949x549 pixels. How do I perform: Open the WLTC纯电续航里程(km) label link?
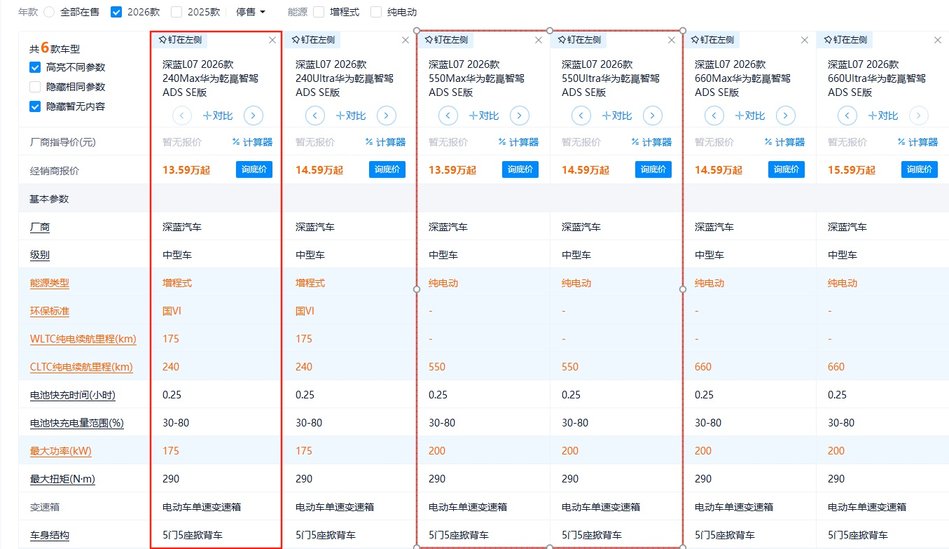83,339
